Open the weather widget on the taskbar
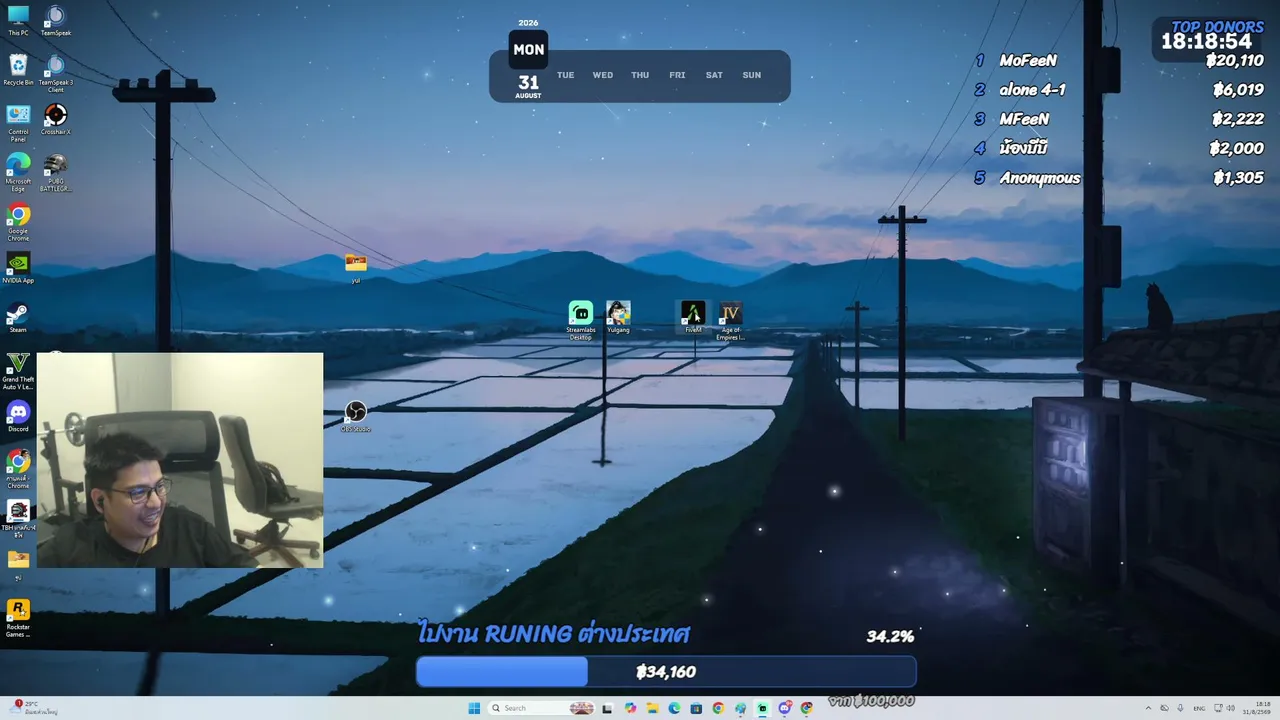This screenshot has height=720, width=1280. pos(32,708)
